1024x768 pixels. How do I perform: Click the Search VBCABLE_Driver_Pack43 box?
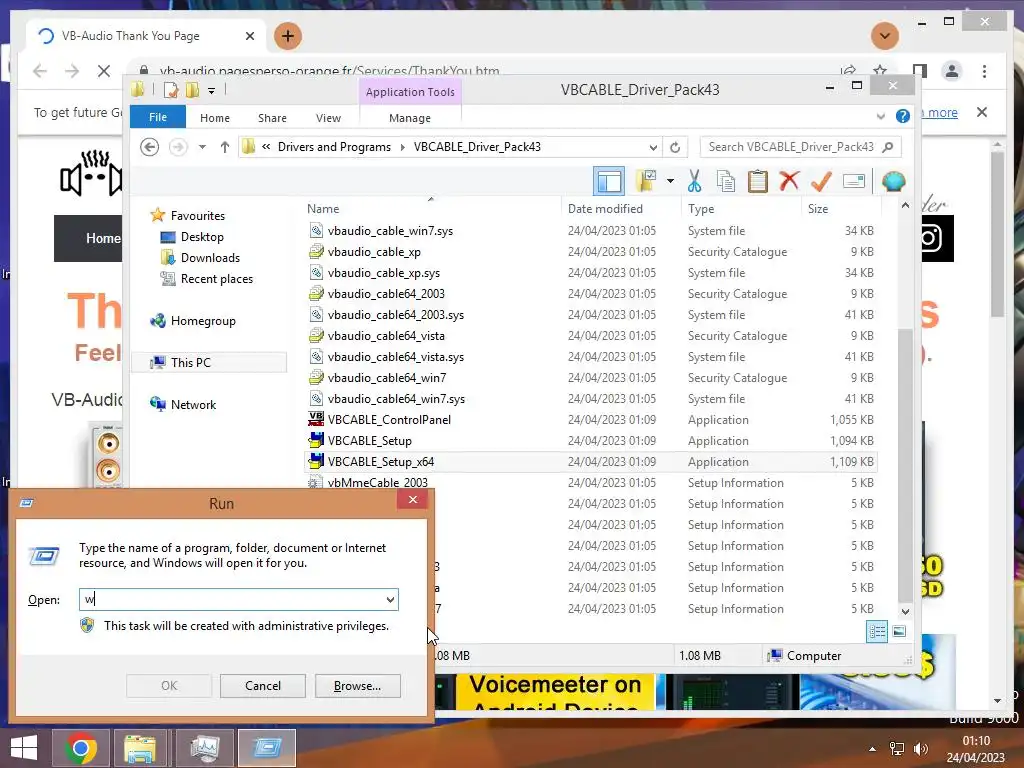(800, 147)
